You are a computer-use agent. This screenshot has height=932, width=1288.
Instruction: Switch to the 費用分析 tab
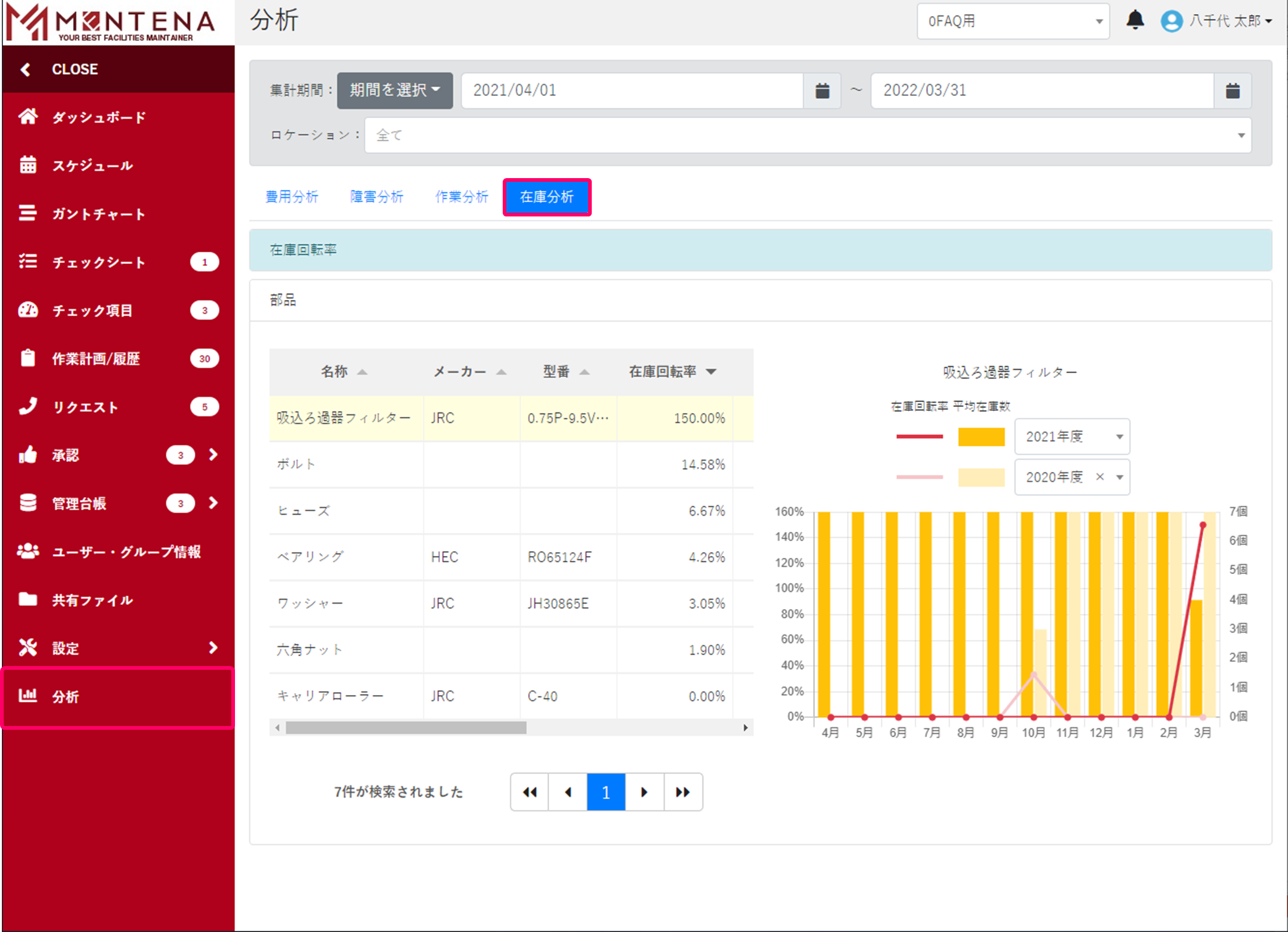(292, 197)
